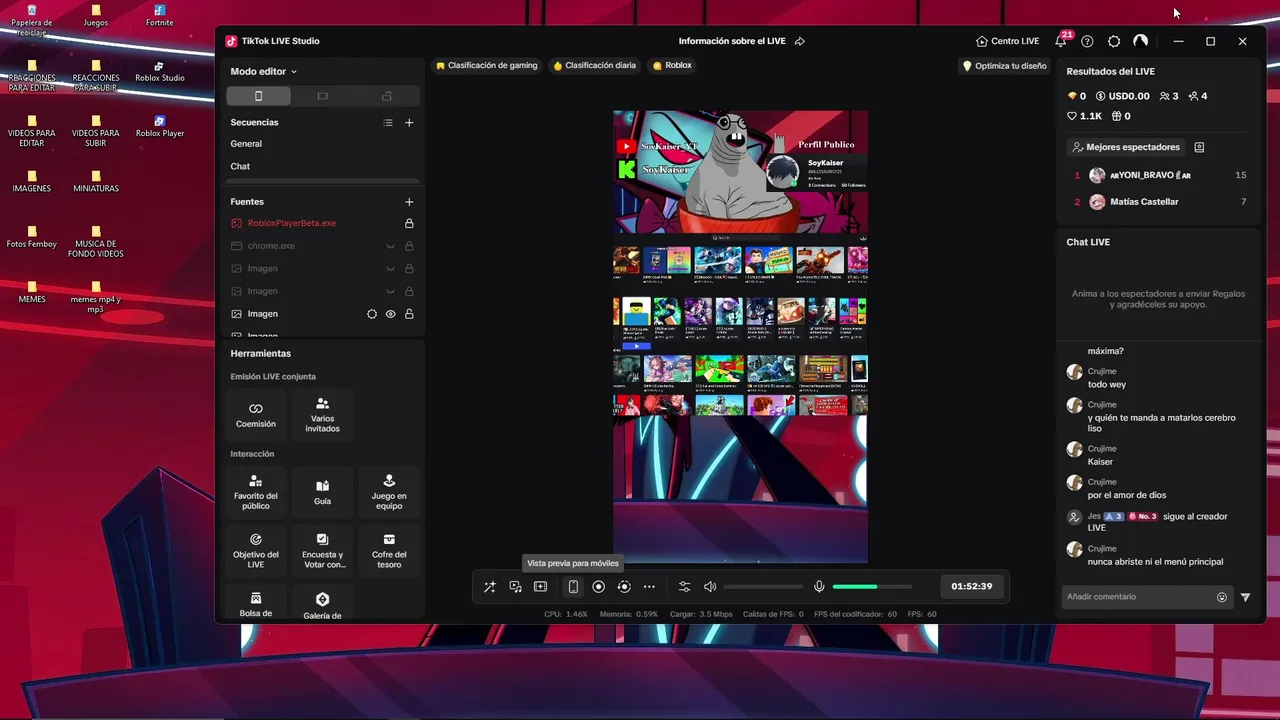Click the replay capture icon with dashed circle

point(624,587)
